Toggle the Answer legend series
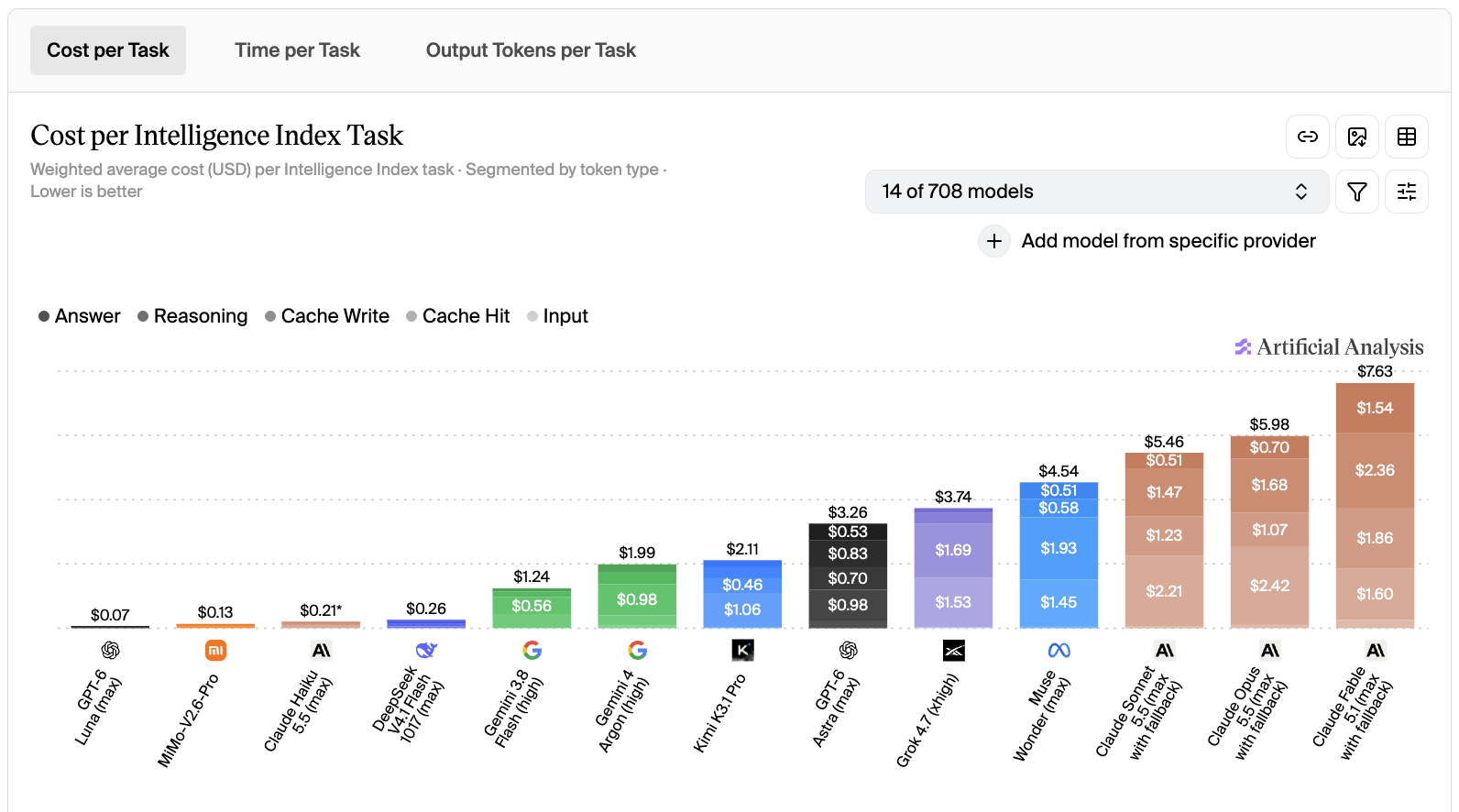1459x812 pixels. click(x=79, y=316)
